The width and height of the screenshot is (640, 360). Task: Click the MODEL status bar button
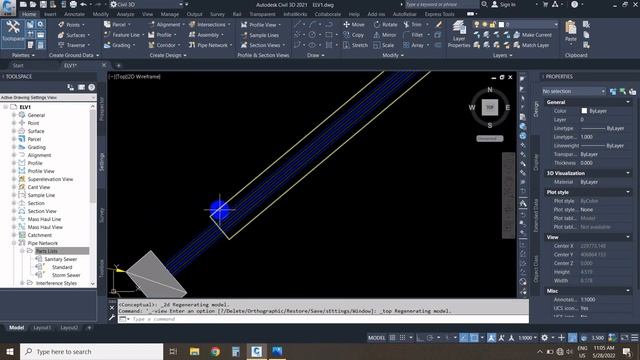376,338
